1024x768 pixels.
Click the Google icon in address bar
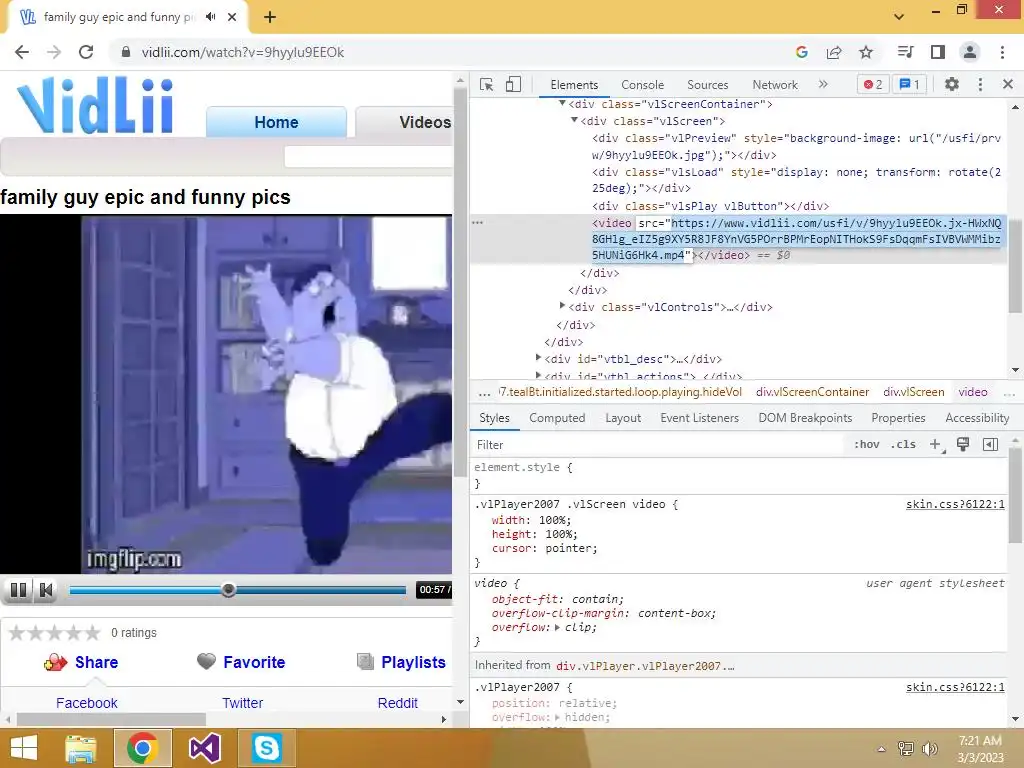click(802, 52)
